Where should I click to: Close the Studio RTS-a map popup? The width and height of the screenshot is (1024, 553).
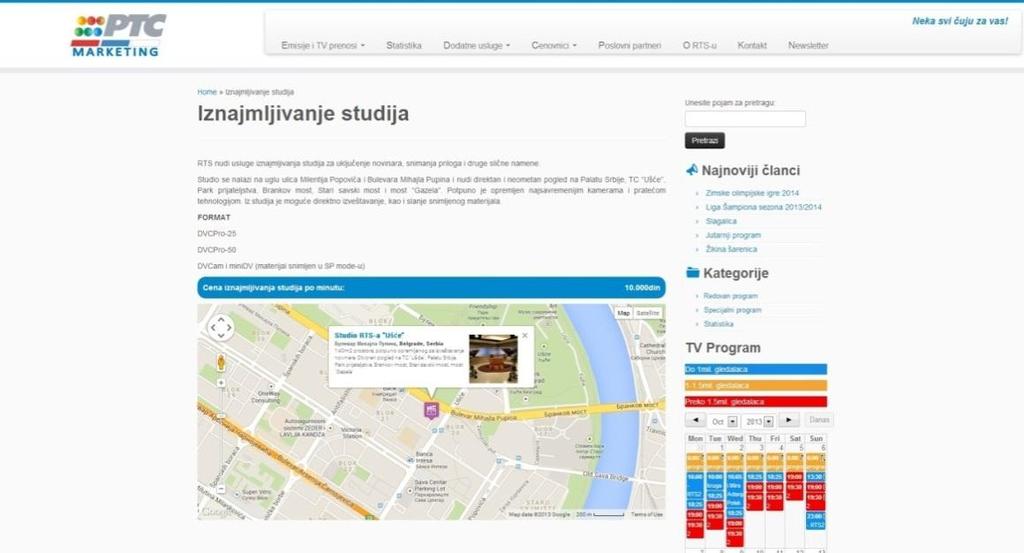click(x=524, y=336)
